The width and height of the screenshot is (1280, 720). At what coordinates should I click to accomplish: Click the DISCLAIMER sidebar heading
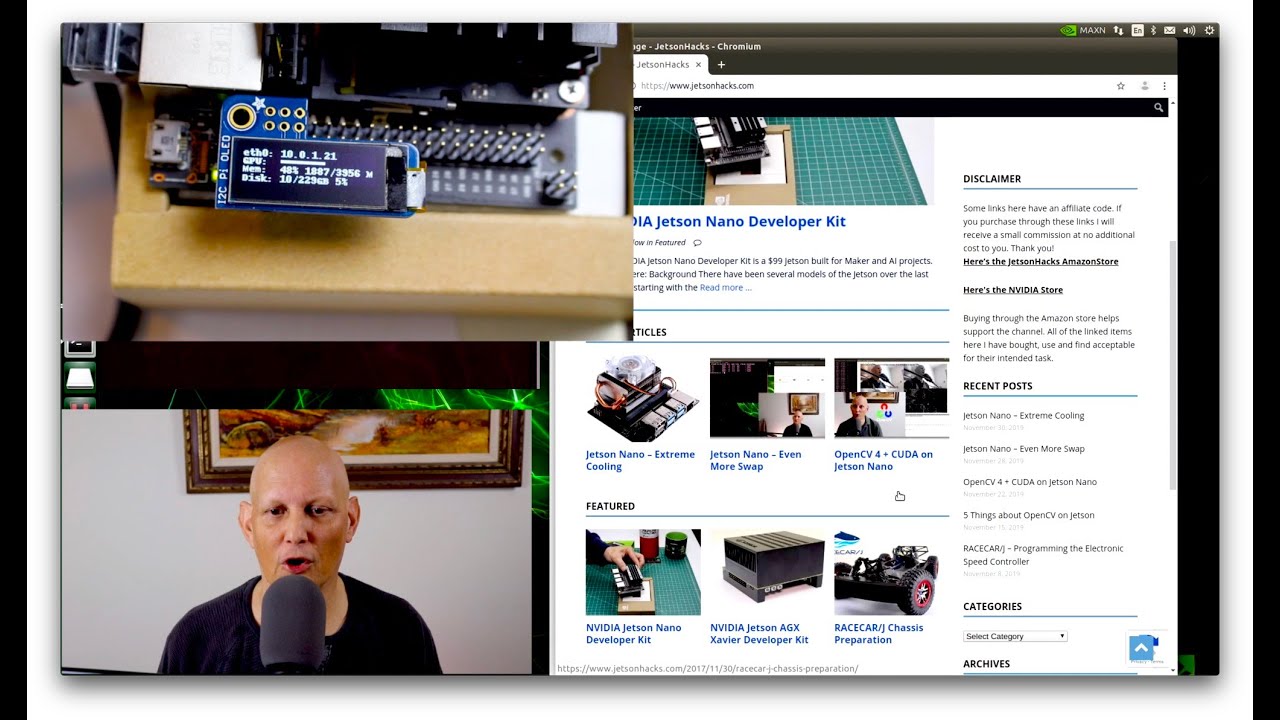(992, 179)
